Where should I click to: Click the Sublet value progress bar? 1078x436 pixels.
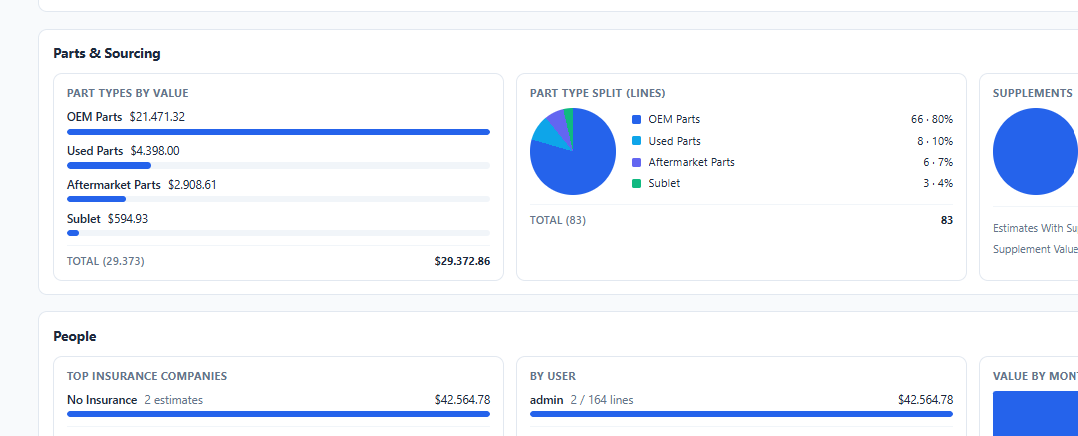[278, 233]
